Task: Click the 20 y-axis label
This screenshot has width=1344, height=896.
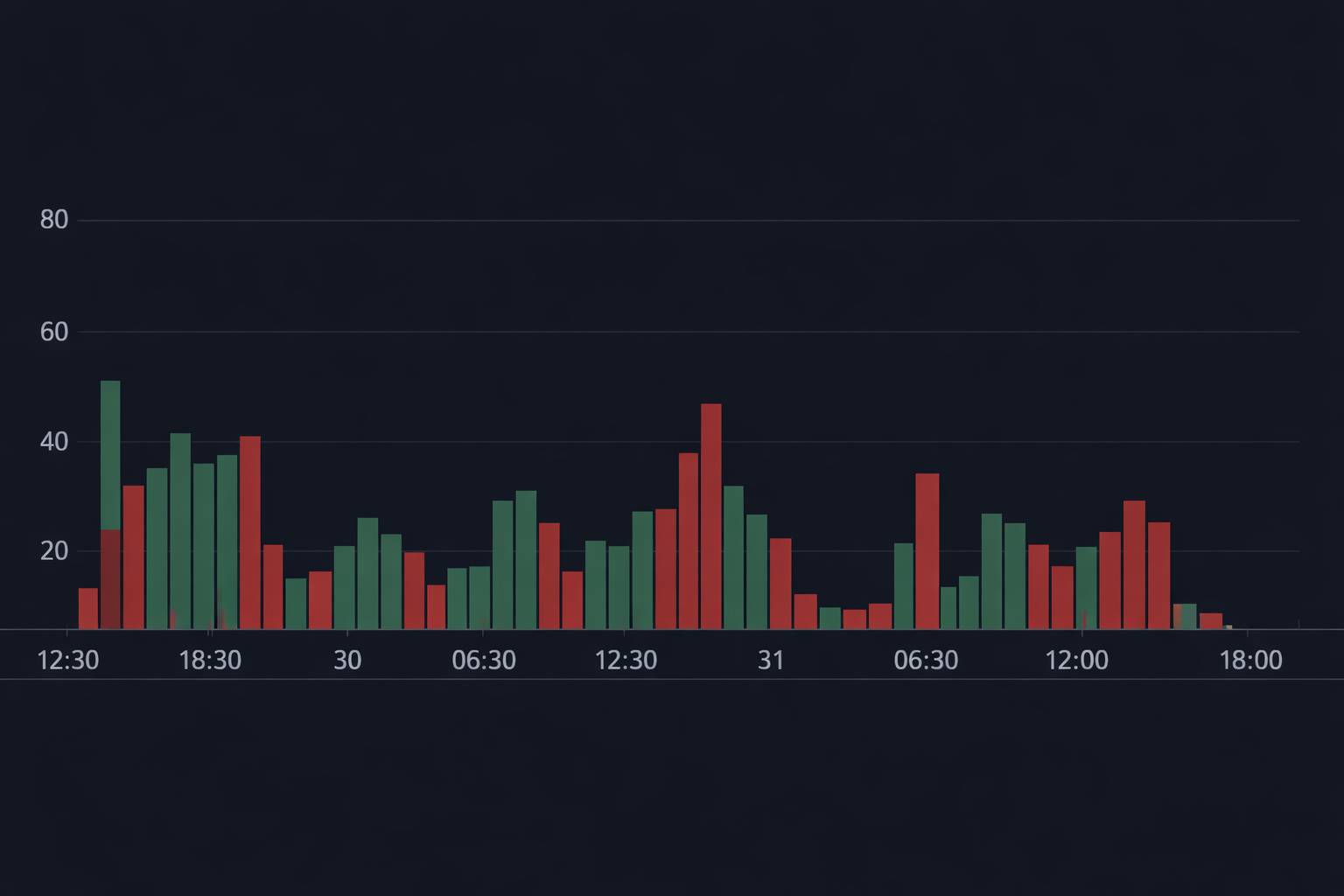Action: [x=54, y=551]
